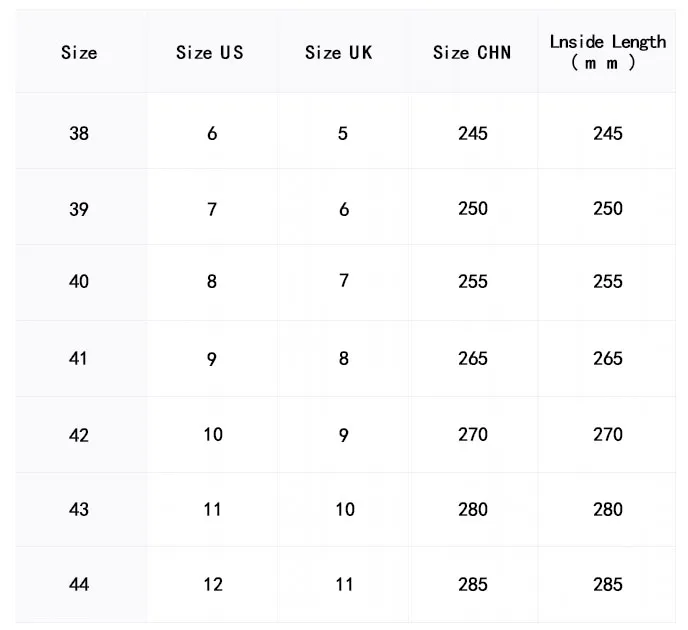Viewport: 688px width, 630px height.
Task: Select size 43 in the Size column
Action: pyautogui.click(x=79, y=509)
